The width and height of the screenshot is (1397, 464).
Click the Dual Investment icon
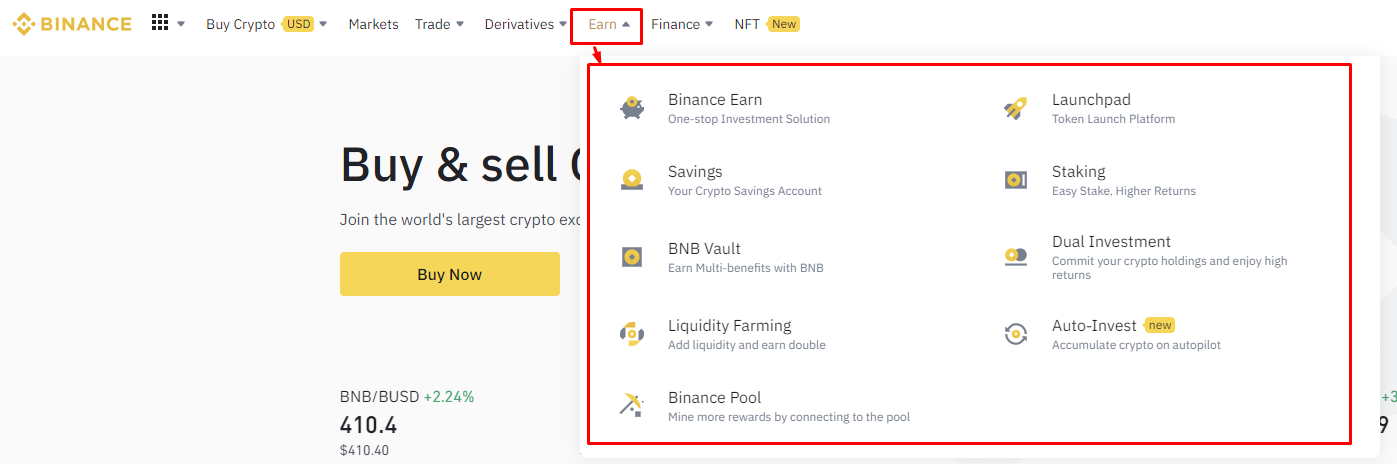coord(1015,257)
